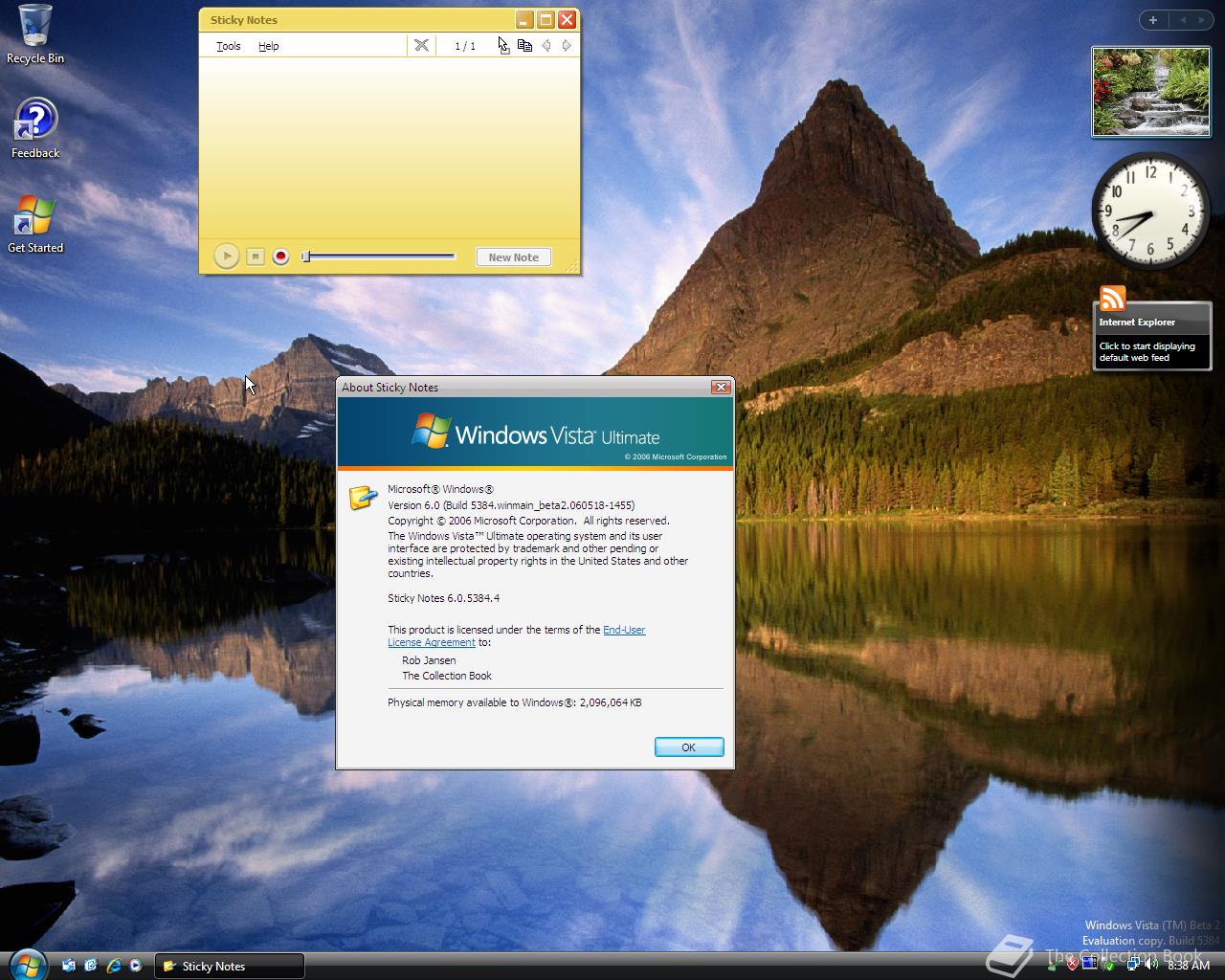This screenshot has height=980, width=1225.
Task: Click the sidebar previous page arrow
Action: tap(1183, 20)
